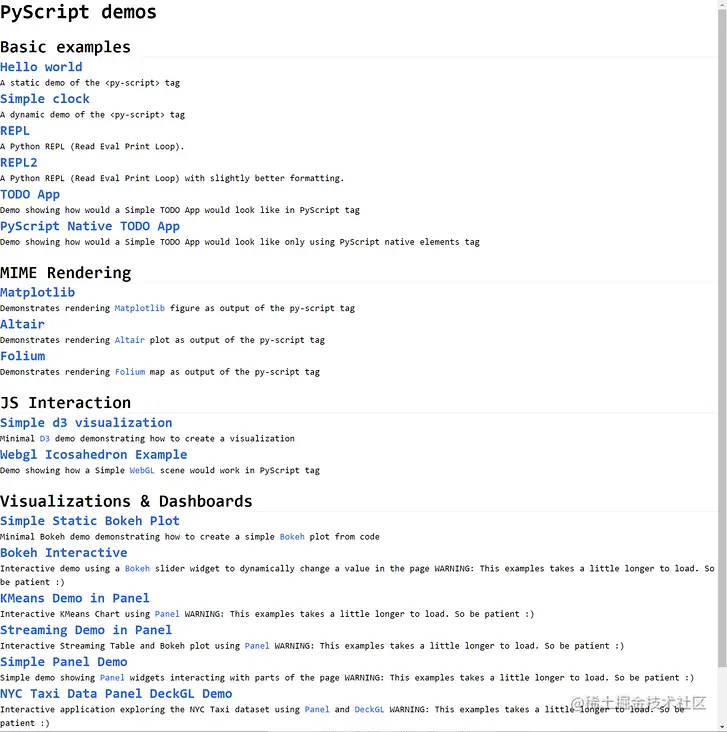Open the Matplotlib demo heading link
Image resolution: width=727 pixels, height=732 pixels.
point(37,293)
